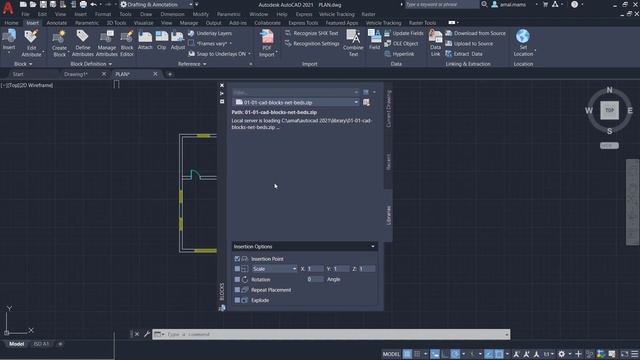Insert an OLE Object
The image size is (640, 360).
pyautogui.click(x=401, y=43)
